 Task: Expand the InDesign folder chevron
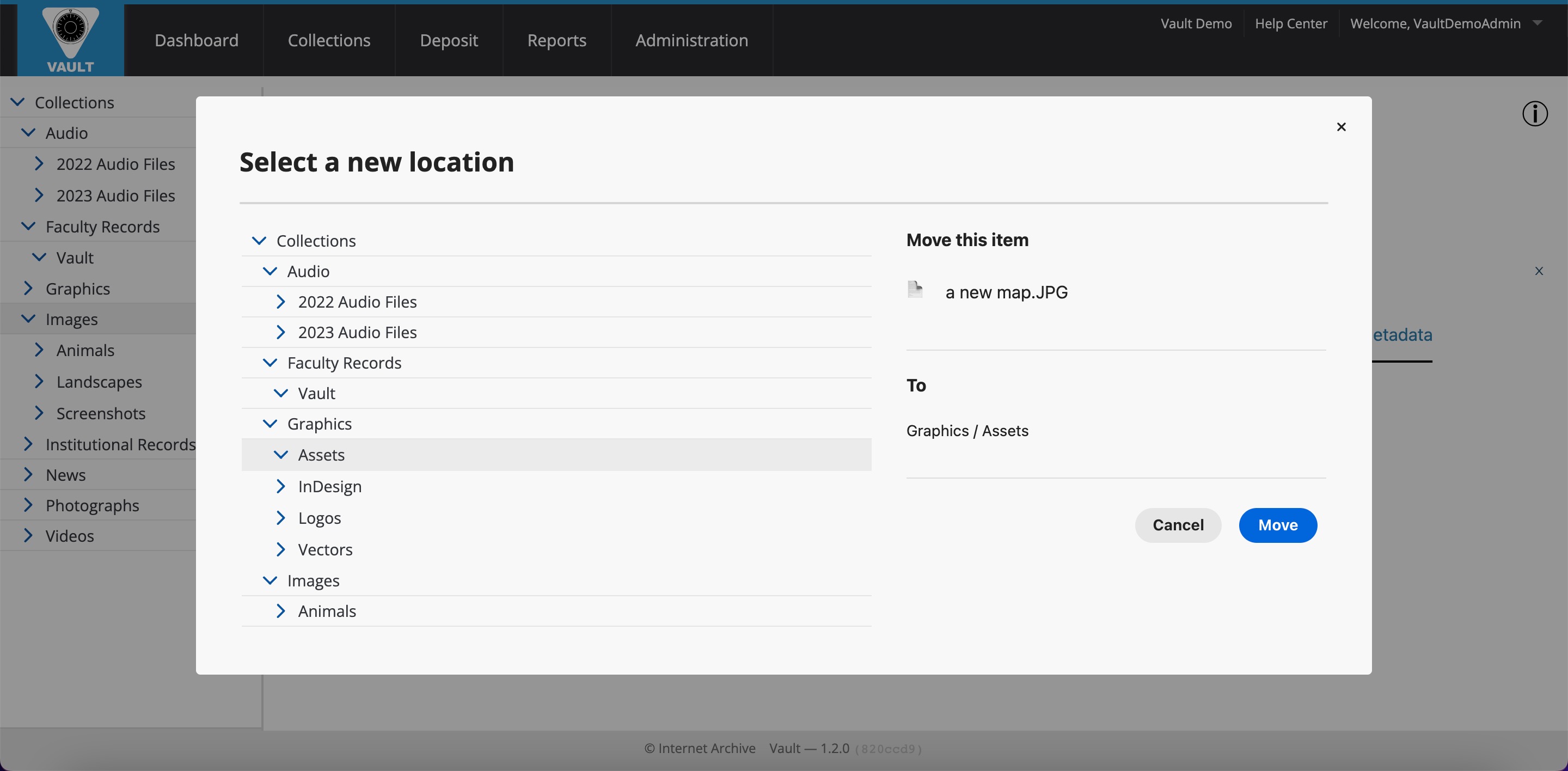coord(280,486)
